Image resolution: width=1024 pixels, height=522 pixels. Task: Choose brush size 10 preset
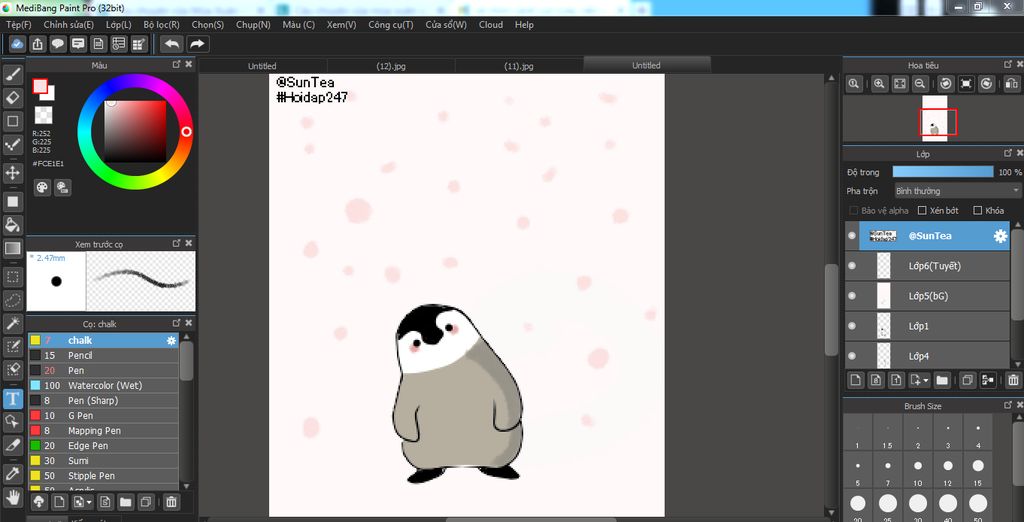coord(918,472)
